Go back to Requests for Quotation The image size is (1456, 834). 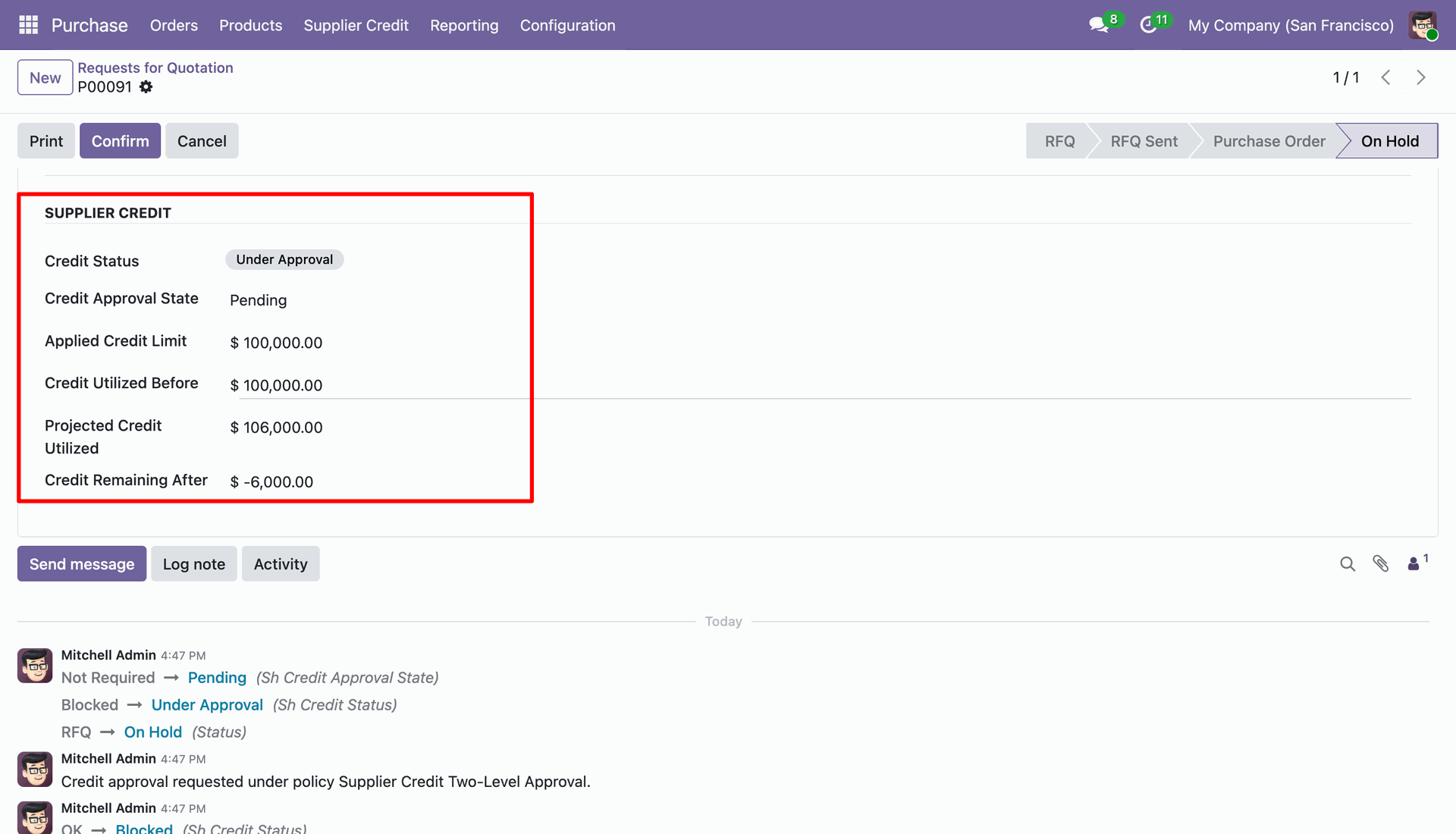155,67
